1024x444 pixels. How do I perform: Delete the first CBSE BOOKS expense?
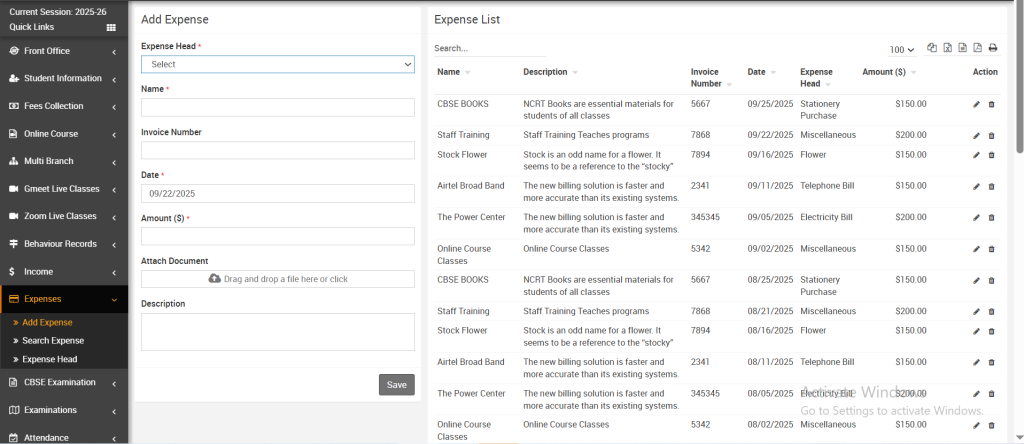coord(991,104)
